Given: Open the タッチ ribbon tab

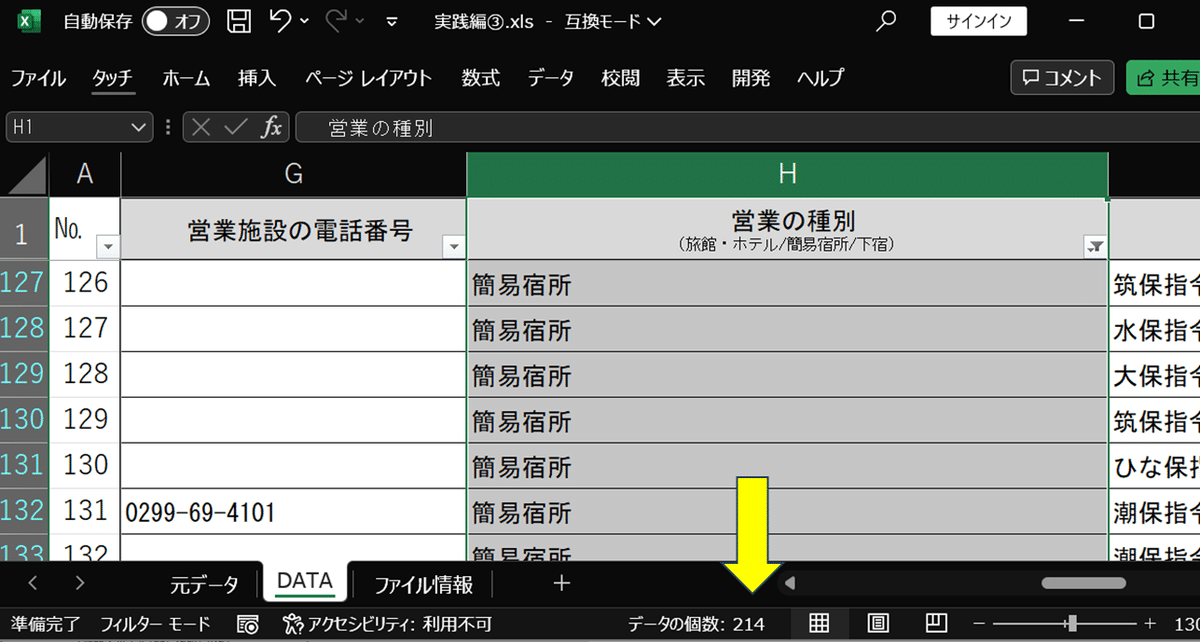Looking at the screenshot, I should coord(112,78).
